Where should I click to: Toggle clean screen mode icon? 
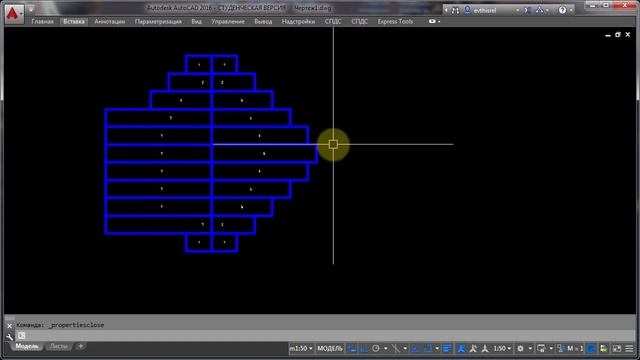tap(617, 348)
